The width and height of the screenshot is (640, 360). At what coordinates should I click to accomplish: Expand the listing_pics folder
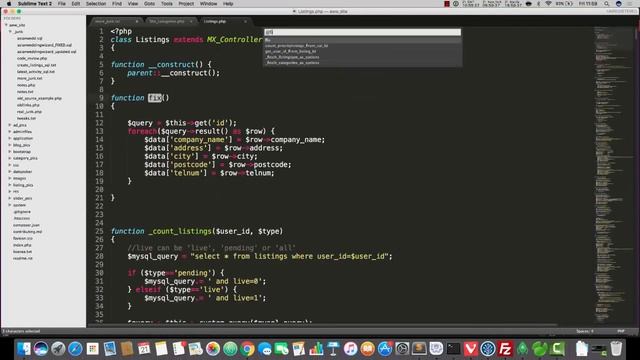tap(10, 185)
